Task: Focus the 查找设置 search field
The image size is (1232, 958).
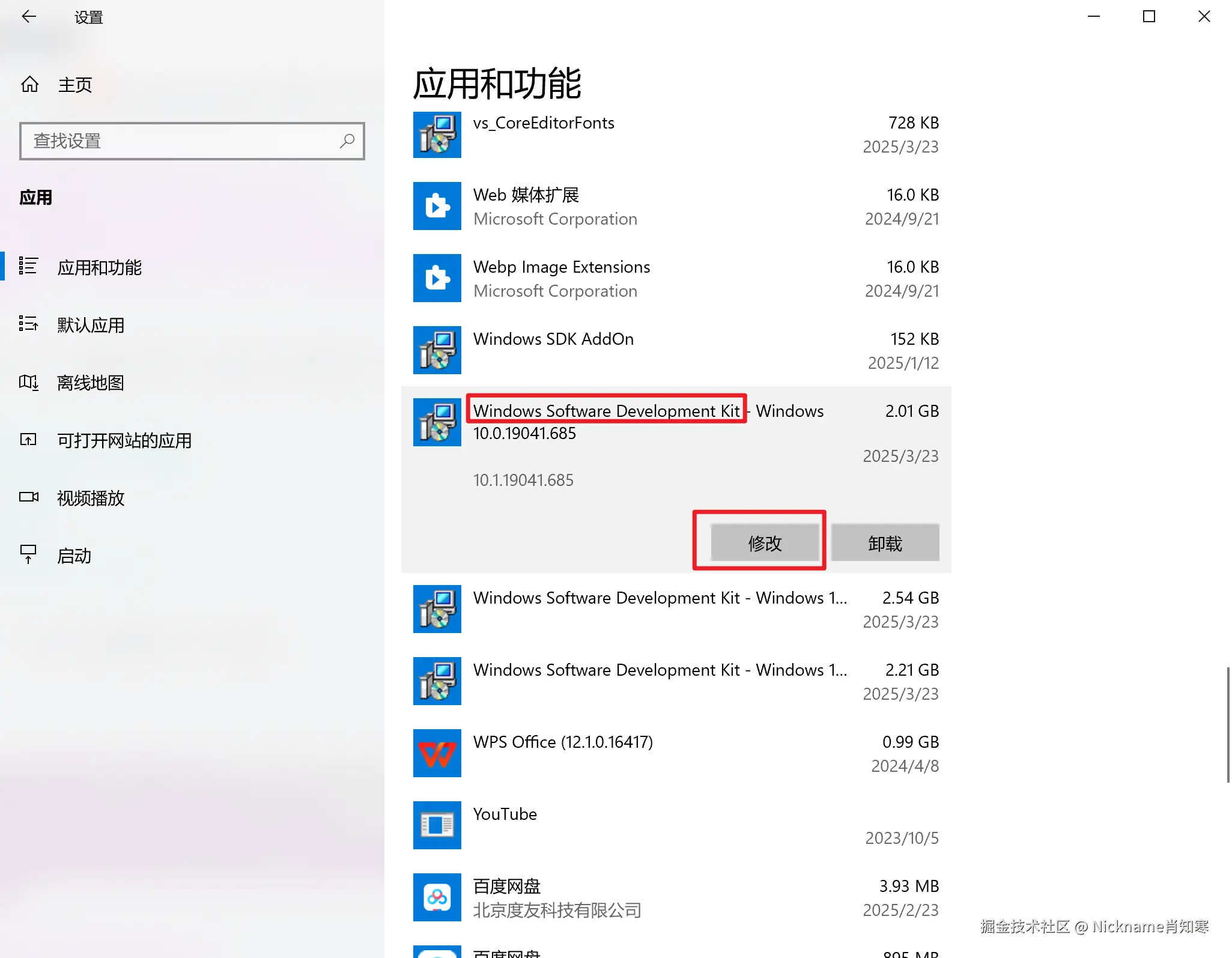Action: click(192, 141)
